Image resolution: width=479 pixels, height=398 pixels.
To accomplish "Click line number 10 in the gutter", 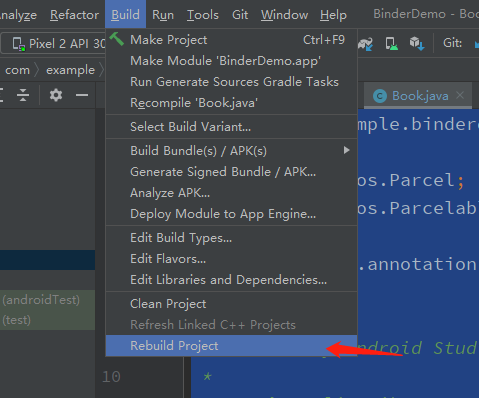I will [x=111, y=377].
